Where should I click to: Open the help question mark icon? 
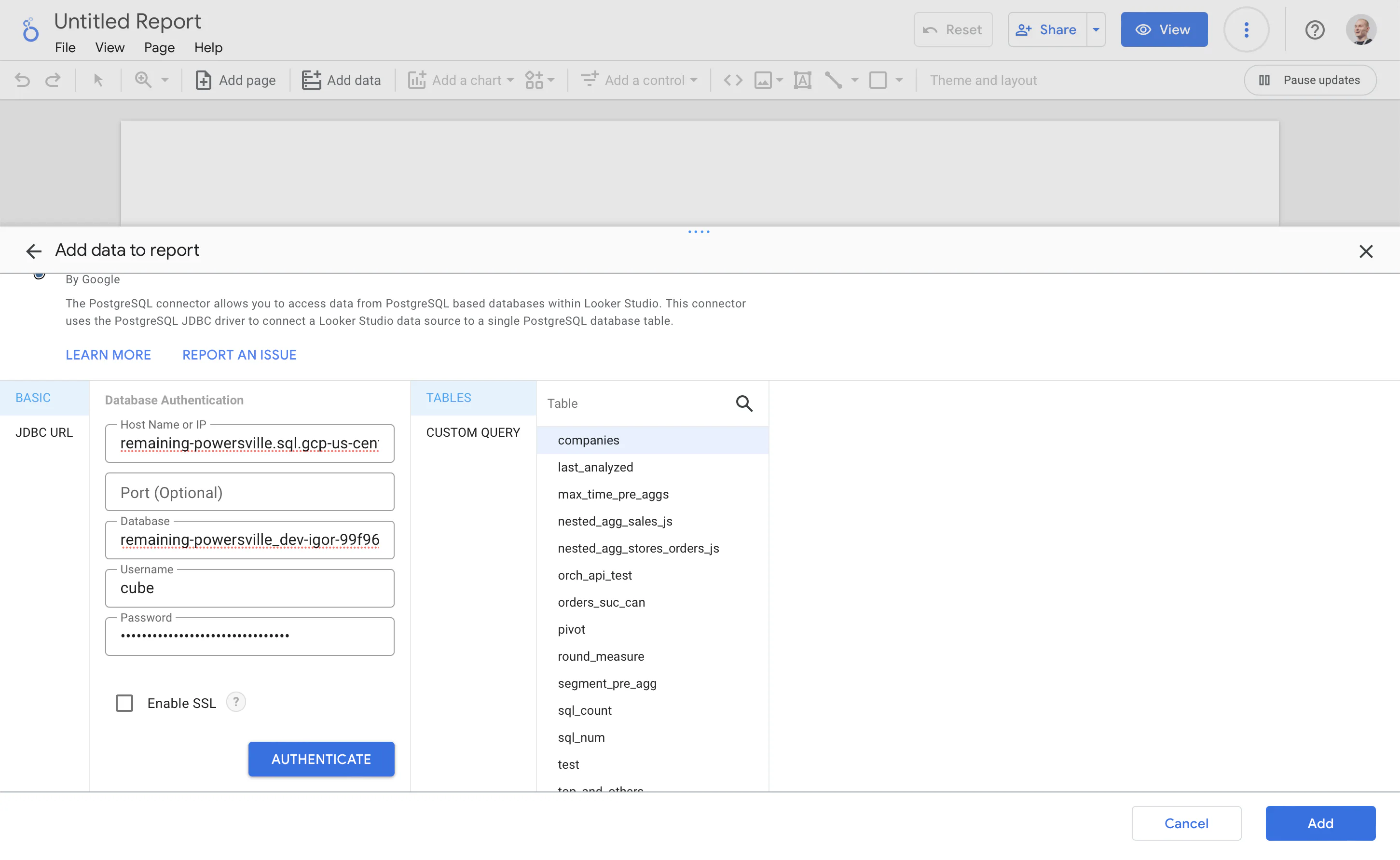[1314, 29]
